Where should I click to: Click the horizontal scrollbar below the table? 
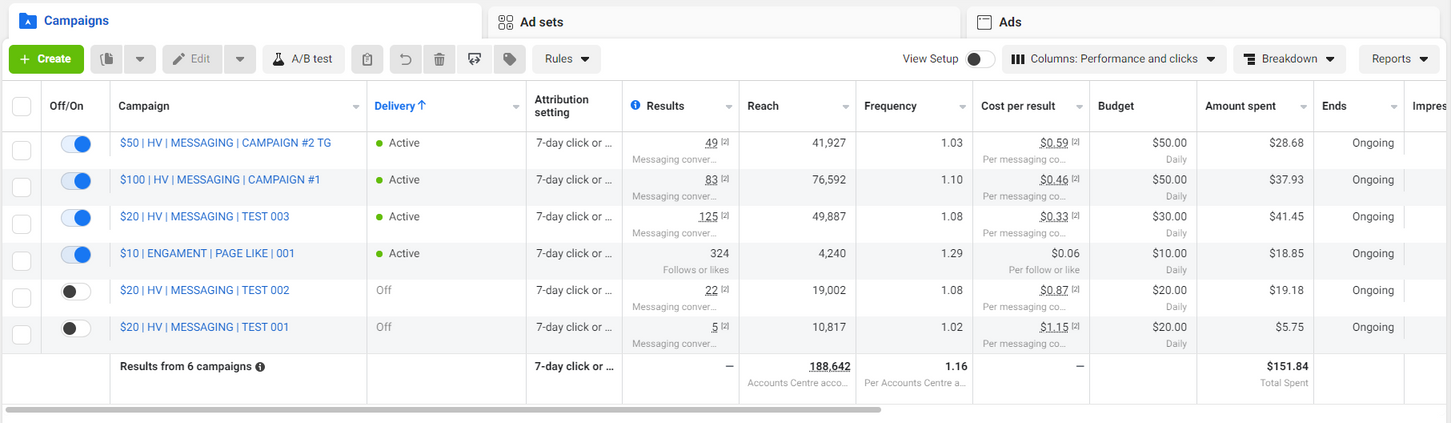[442, 409]
